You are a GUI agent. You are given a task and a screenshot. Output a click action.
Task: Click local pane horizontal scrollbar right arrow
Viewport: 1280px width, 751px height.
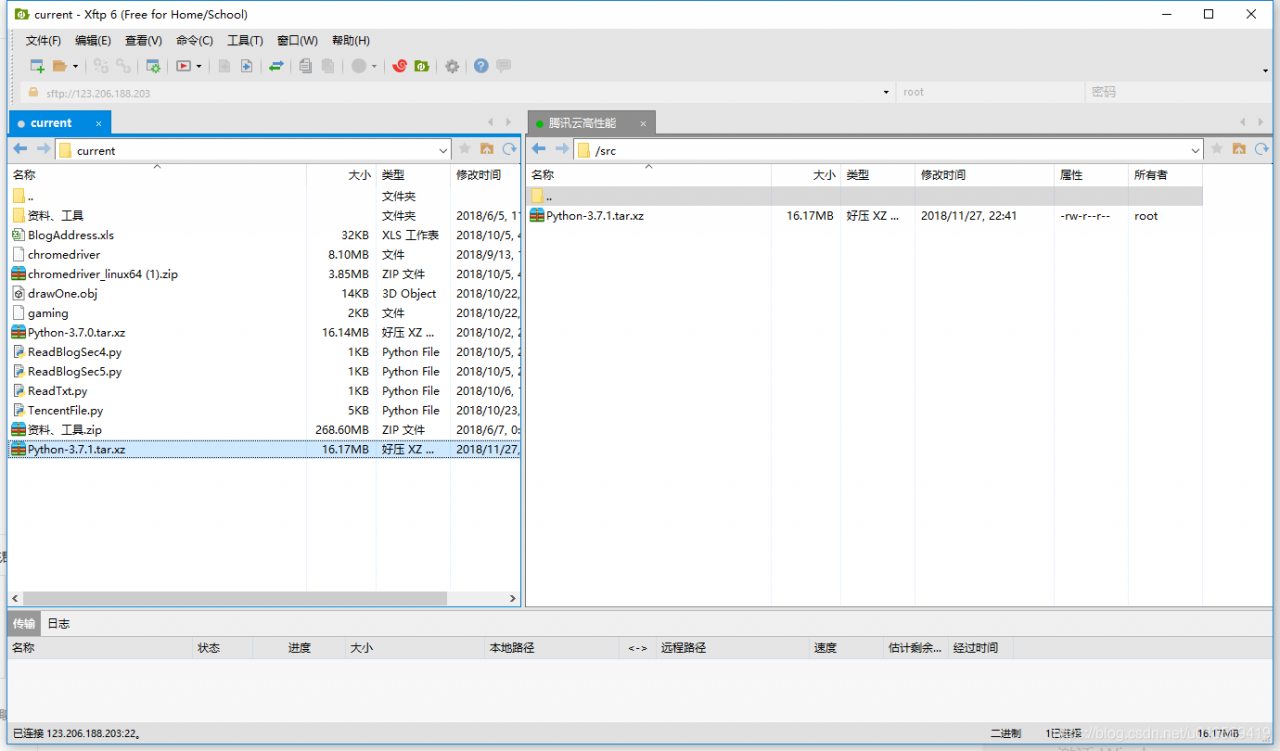[x=513, y=599]
